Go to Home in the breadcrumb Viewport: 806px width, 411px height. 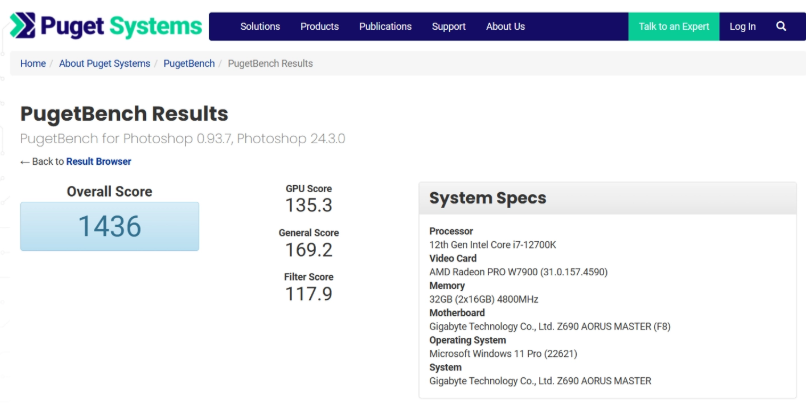[x=33, y=64]
